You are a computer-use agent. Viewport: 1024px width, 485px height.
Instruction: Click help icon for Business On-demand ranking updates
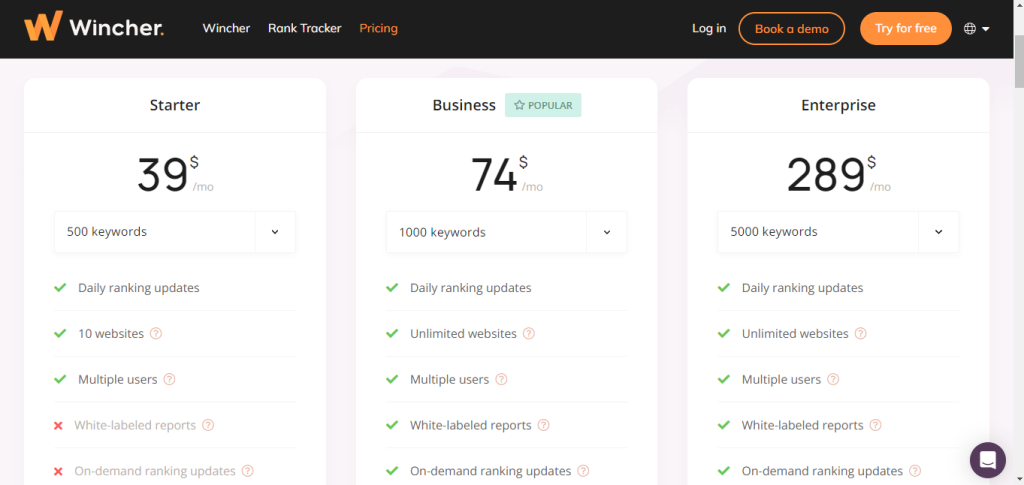click(583, 471)
